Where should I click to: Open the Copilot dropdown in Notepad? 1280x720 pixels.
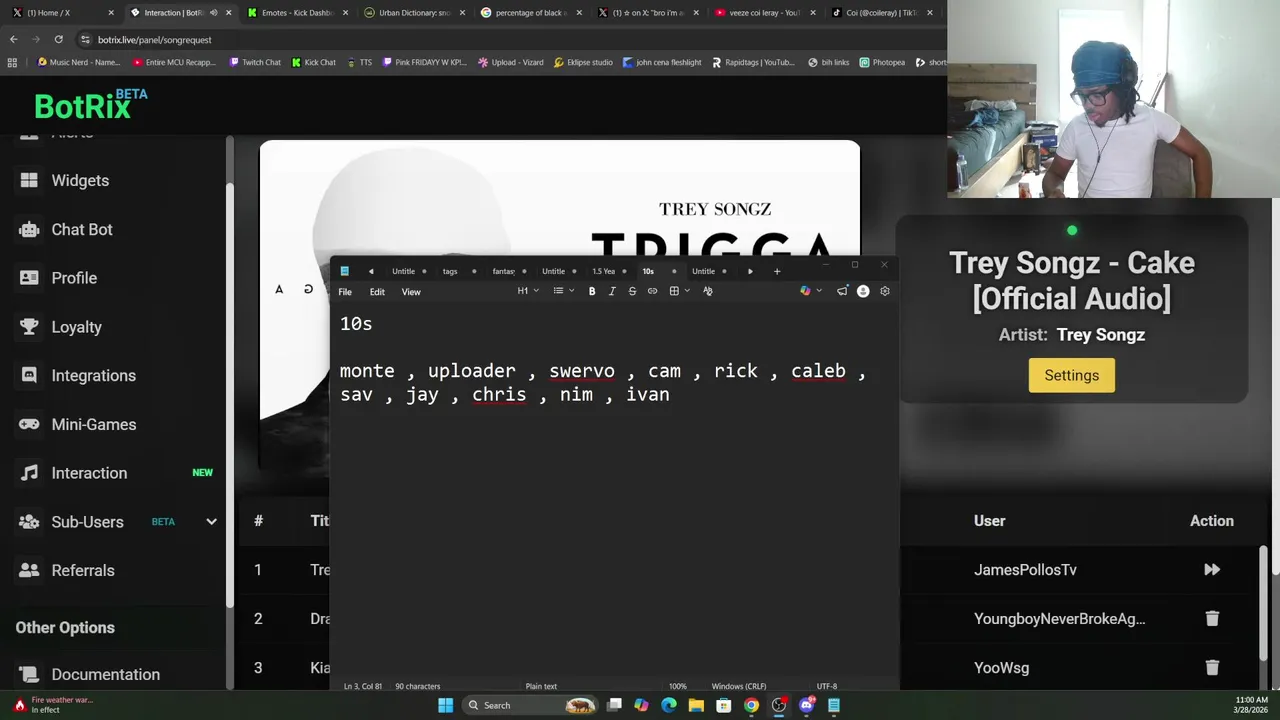[x=811, y=291]
